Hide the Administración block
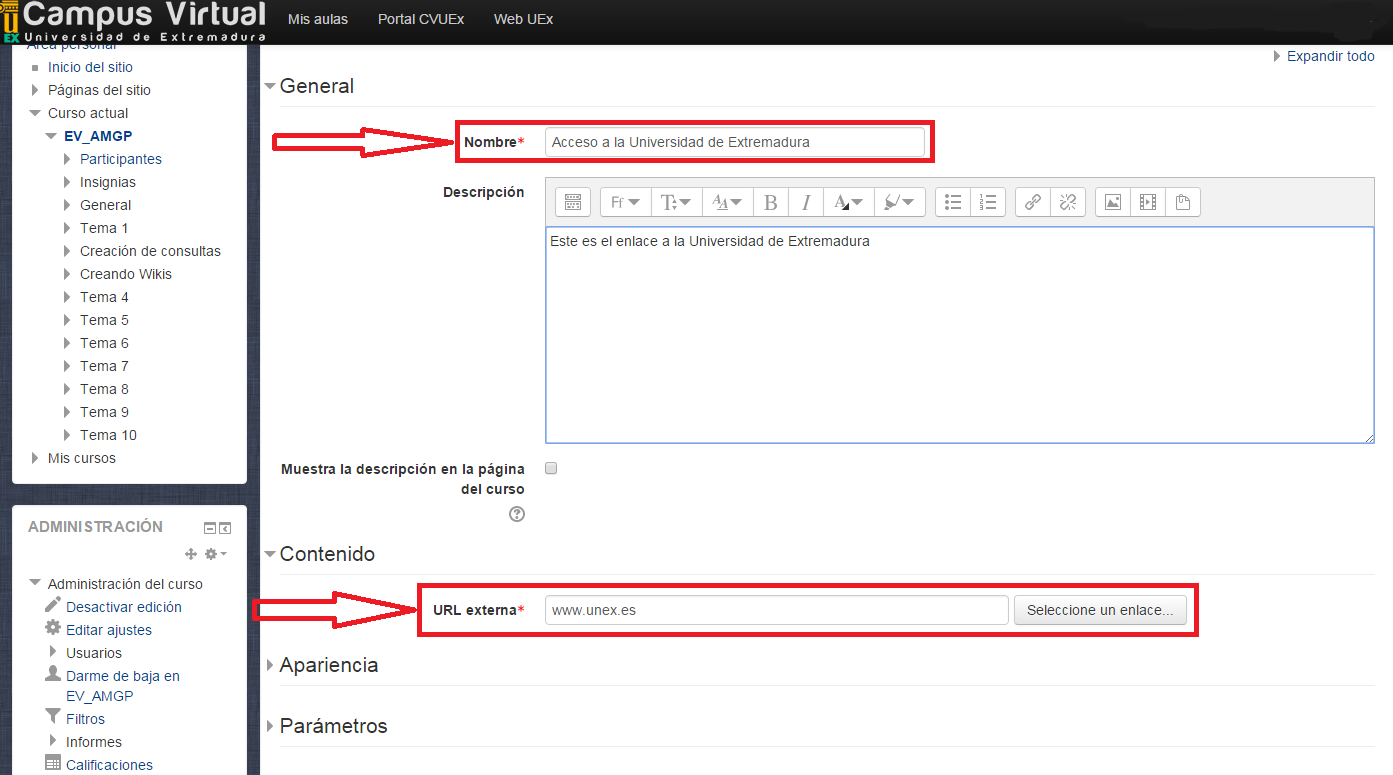 tap(210, 528)
